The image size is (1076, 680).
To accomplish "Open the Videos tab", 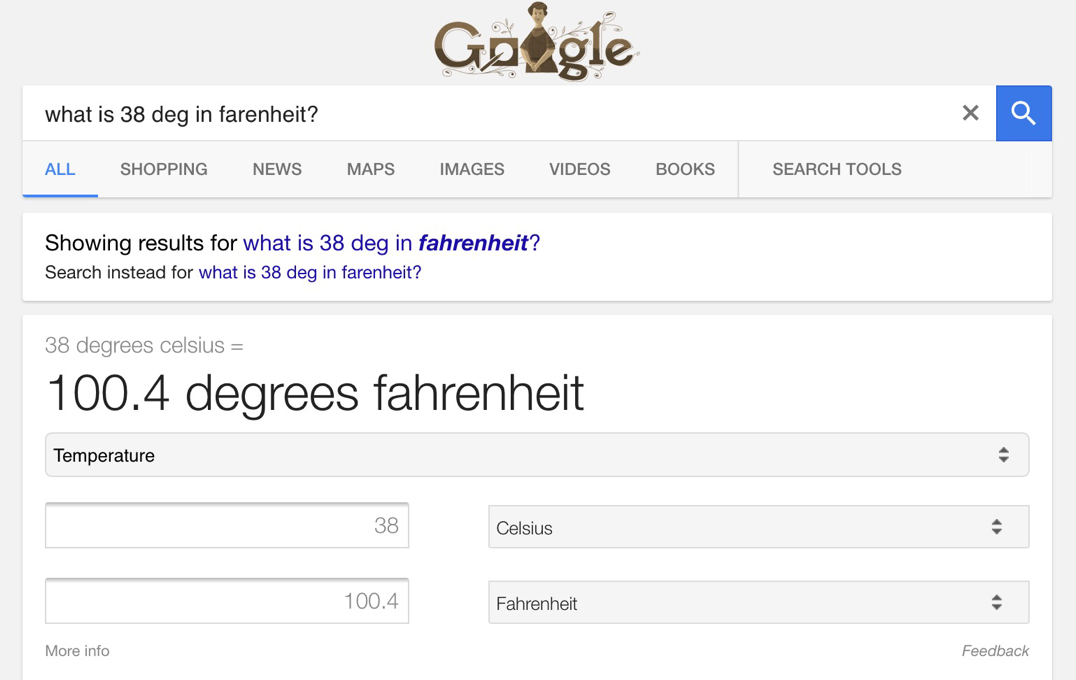I will pyautogui.click(x=579, y=169).
